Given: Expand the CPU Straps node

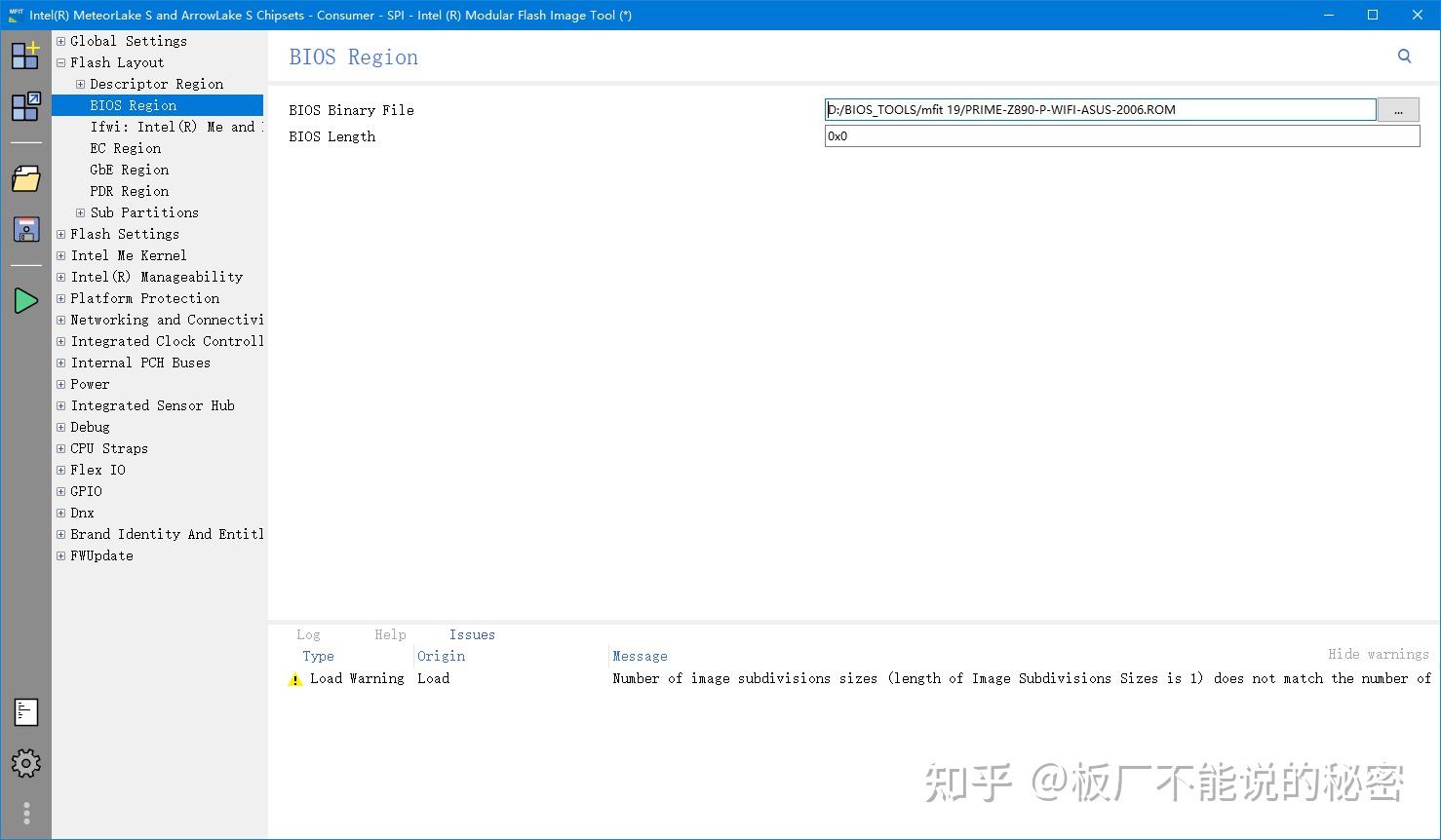Looking at the screenshot, I should pyautogui.click(x=61, y=448).
